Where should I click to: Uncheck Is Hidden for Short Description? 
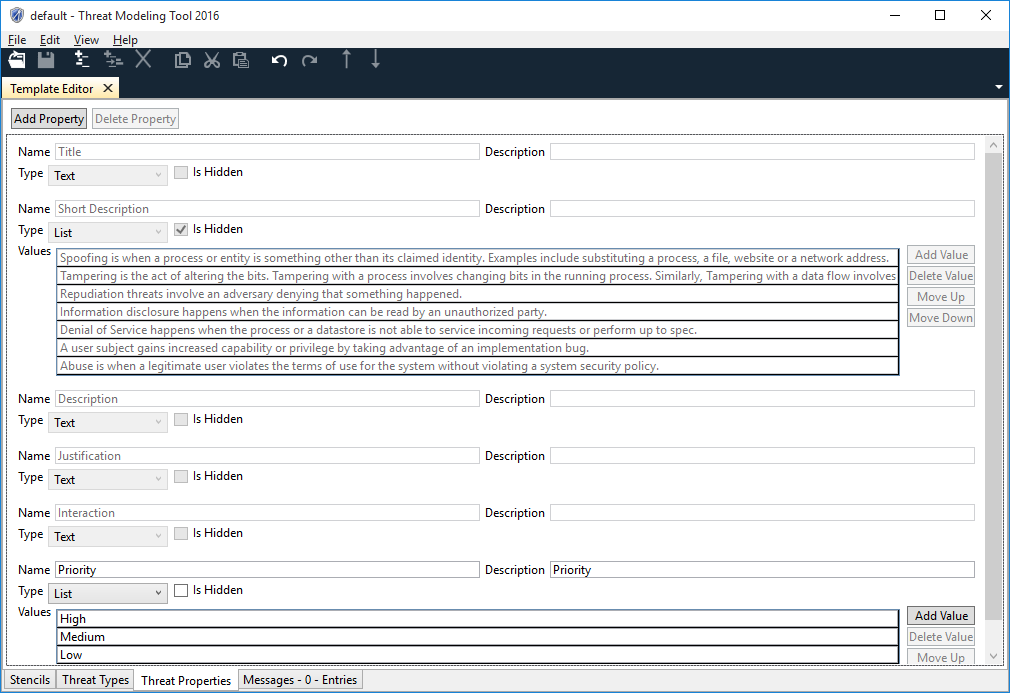pos(180,229)
